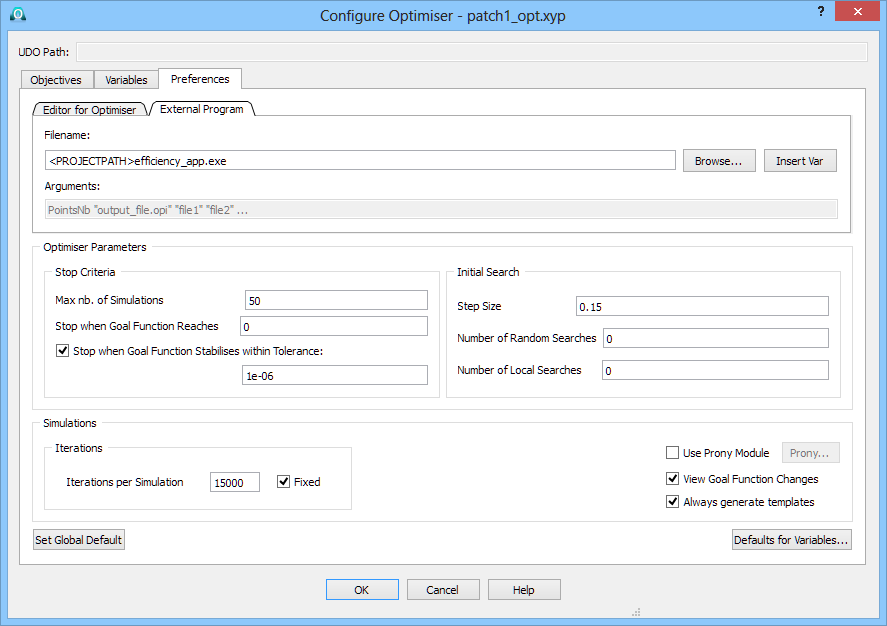The width and height of the screenshot is (887, 626).
Task: Open the Editor for Optimiser sub-tab
Action: pos(89,110)
